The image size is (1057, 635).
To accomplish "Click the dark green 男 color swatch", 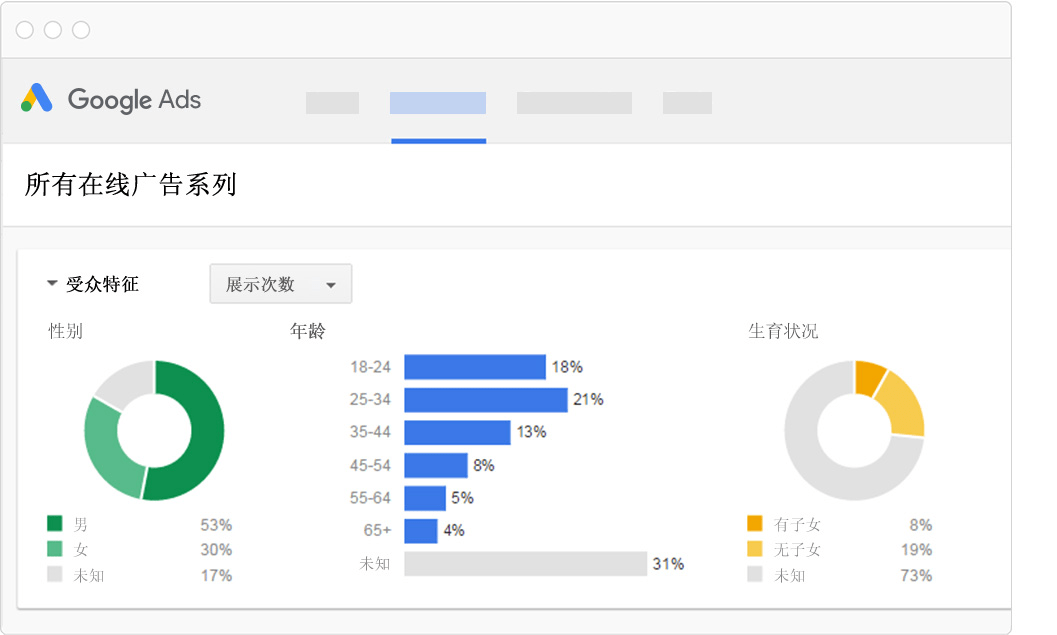I will tap(57, 524).
